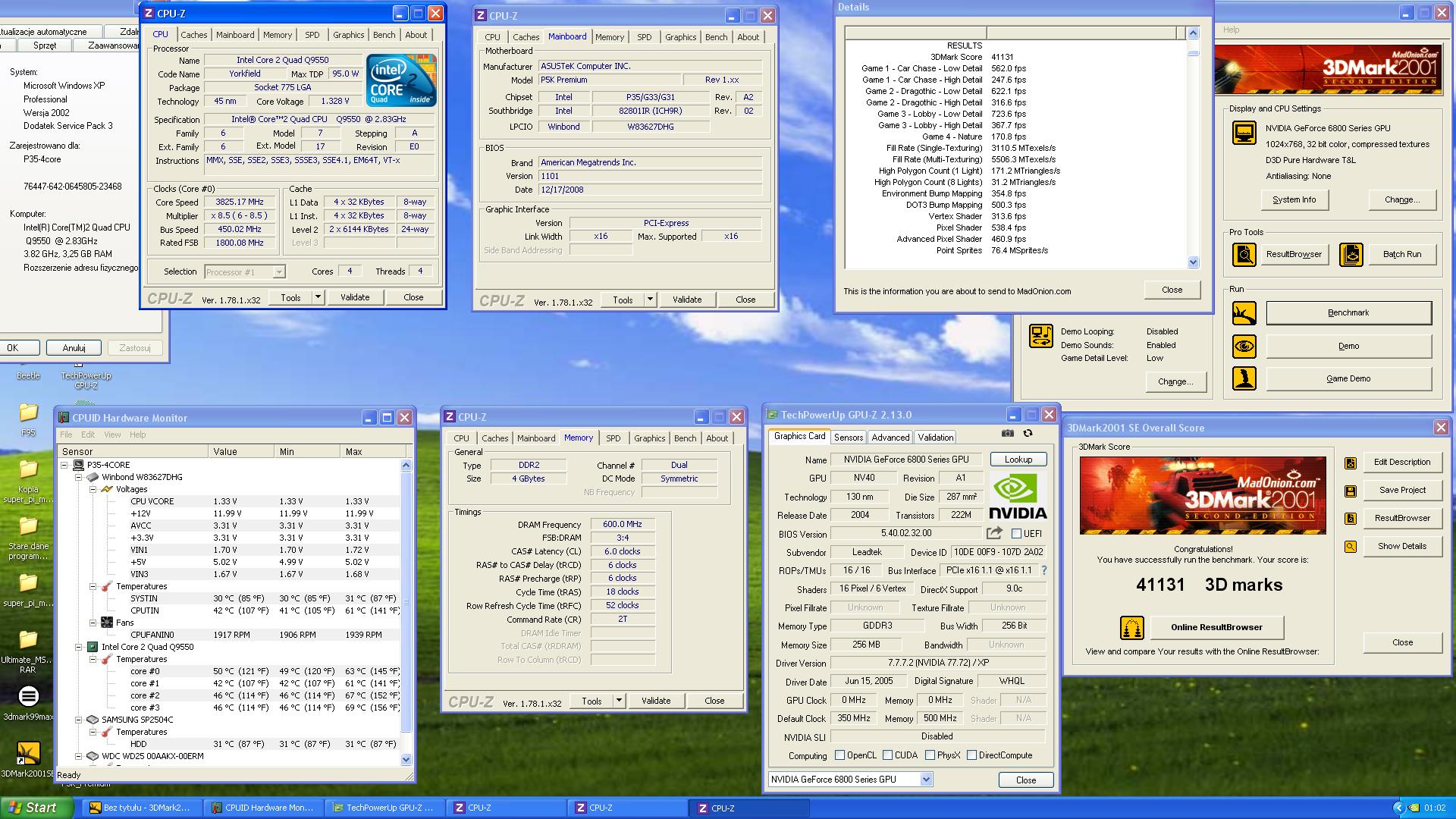Open the View menu in CPUID Hardware Monitor
This screenshot has width=1456, height=819.
coord(112,435)
